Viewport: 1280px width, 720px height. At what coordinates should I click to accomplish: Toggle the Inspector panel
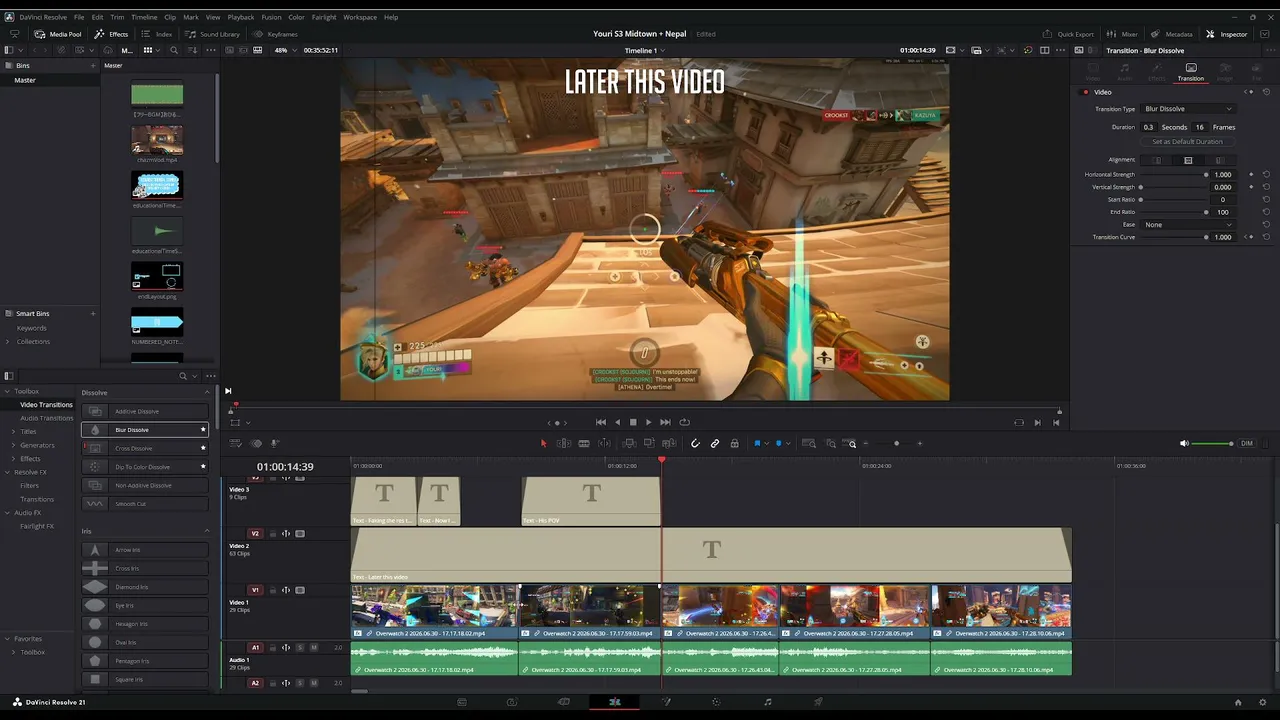coord(1227,34)
